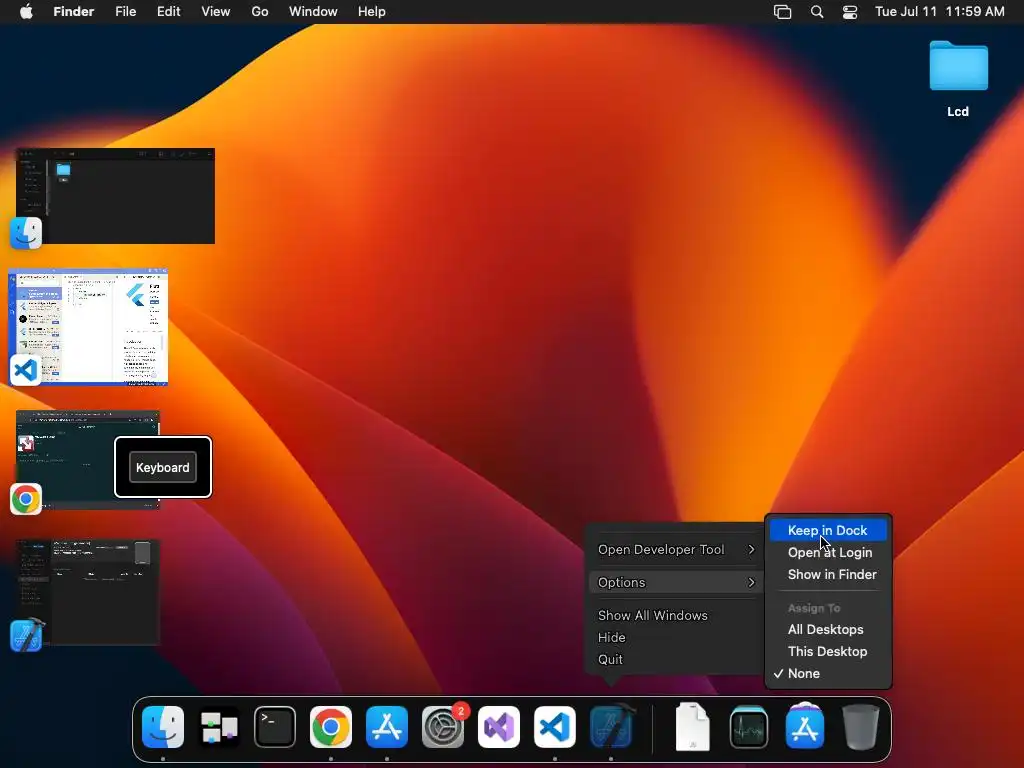The width and height of the screenshot is (1024, 768).
Task: Switch to the Finder window thumbnail in Stage Manager
Action: coord(116,196)
